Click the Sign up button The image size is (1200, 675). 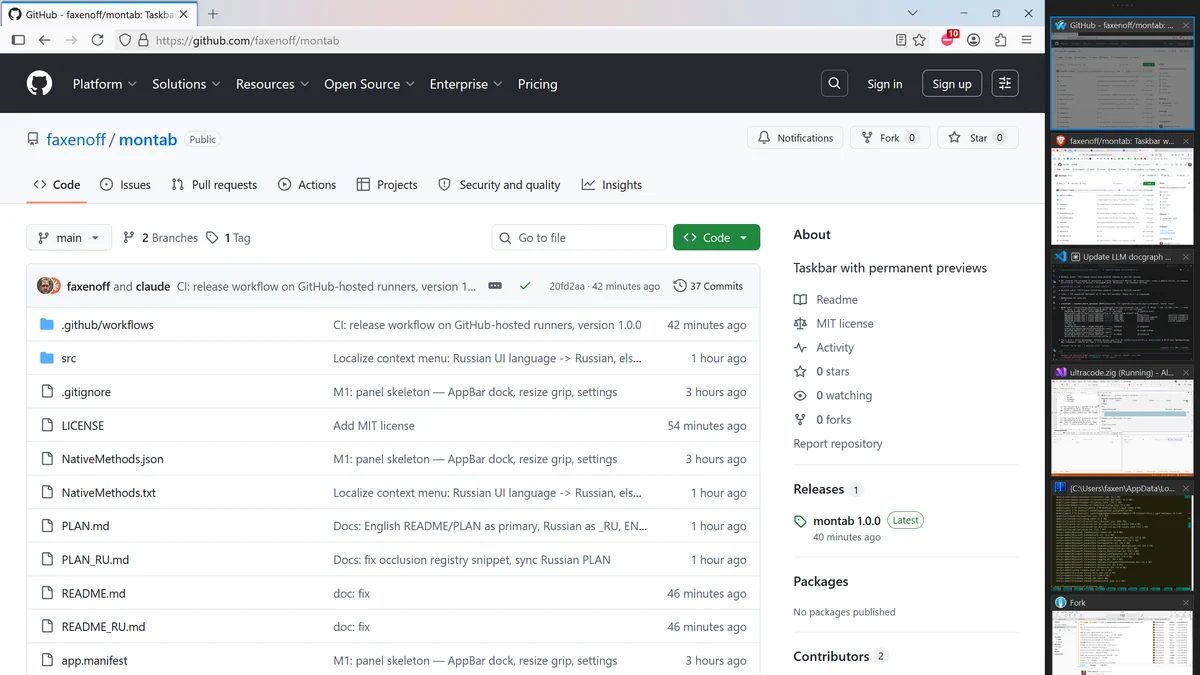(x=952, y=84)
